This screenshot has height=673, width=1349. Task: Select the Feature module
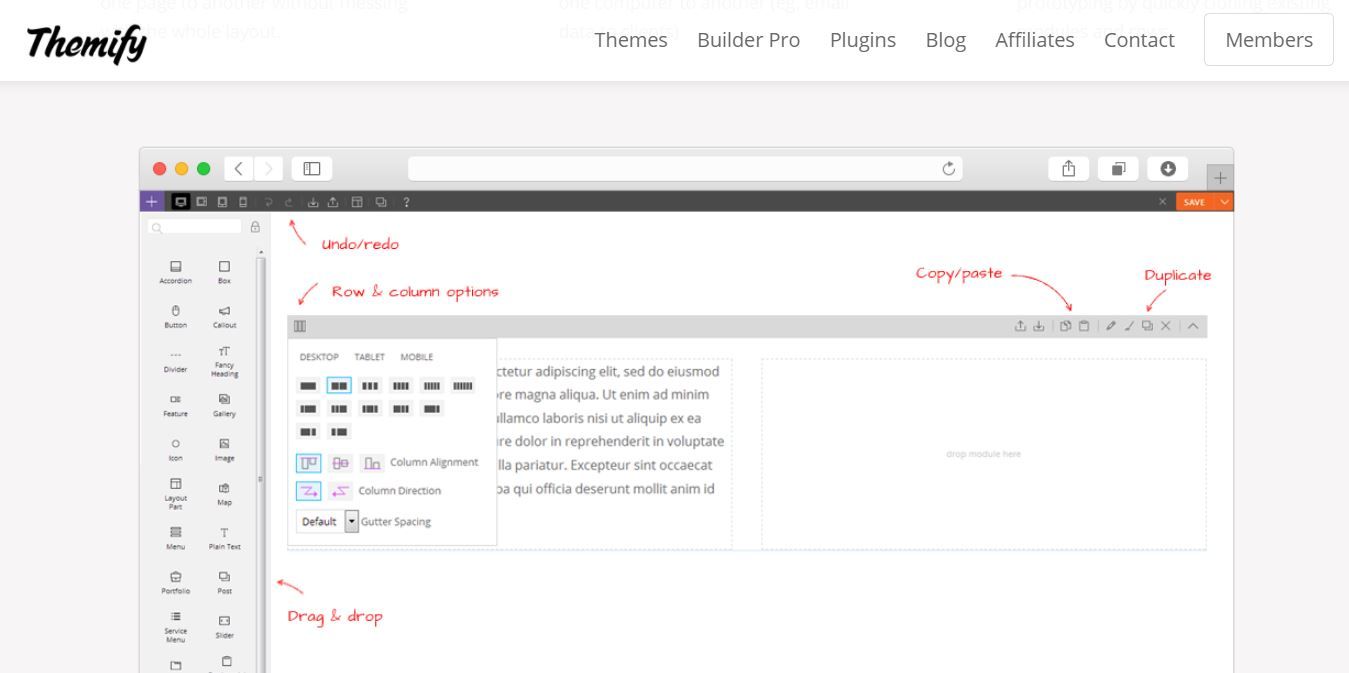[x=175, y=405]
